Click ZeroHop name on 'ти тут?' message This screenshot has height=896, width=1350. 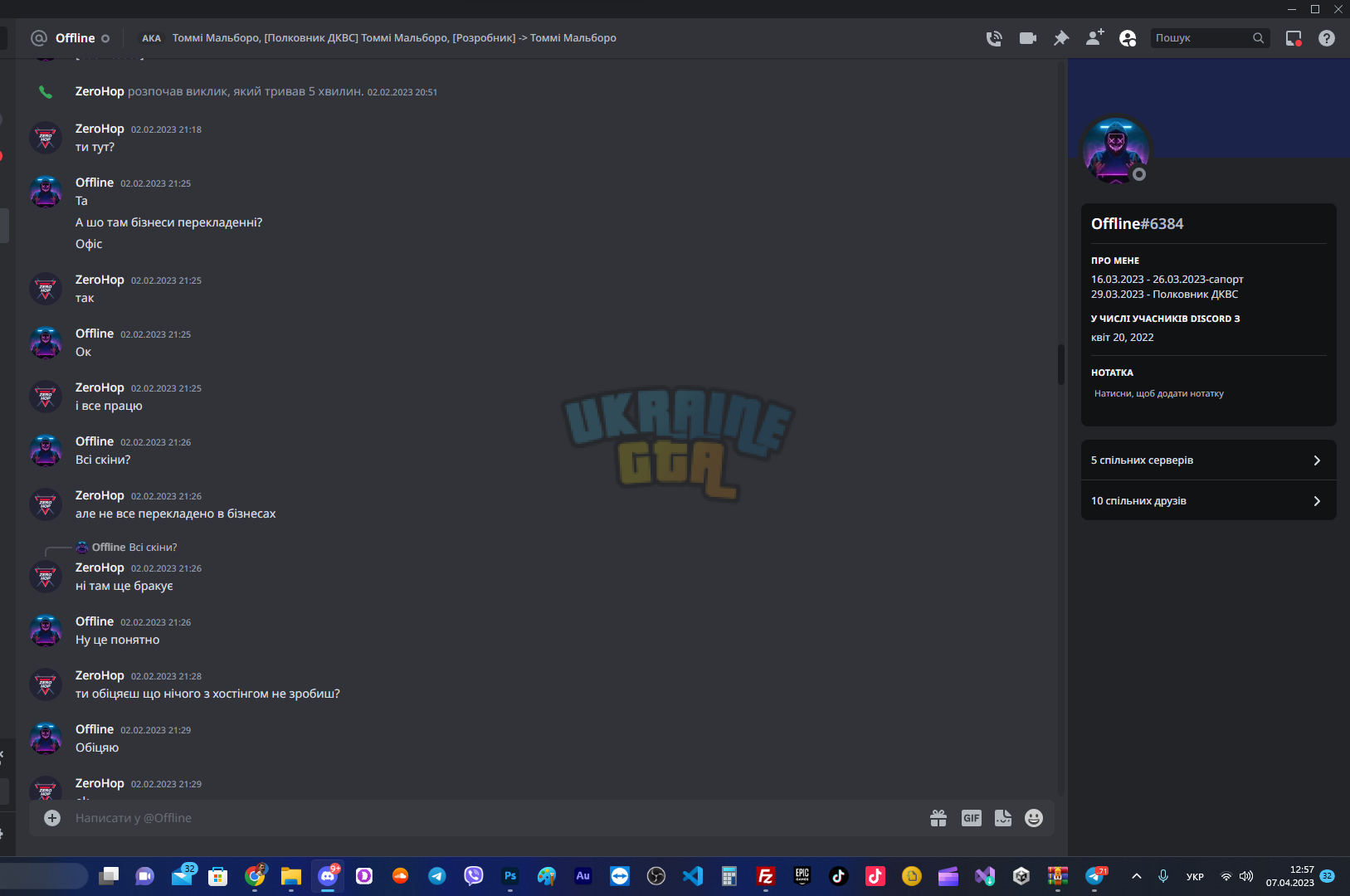100,129
